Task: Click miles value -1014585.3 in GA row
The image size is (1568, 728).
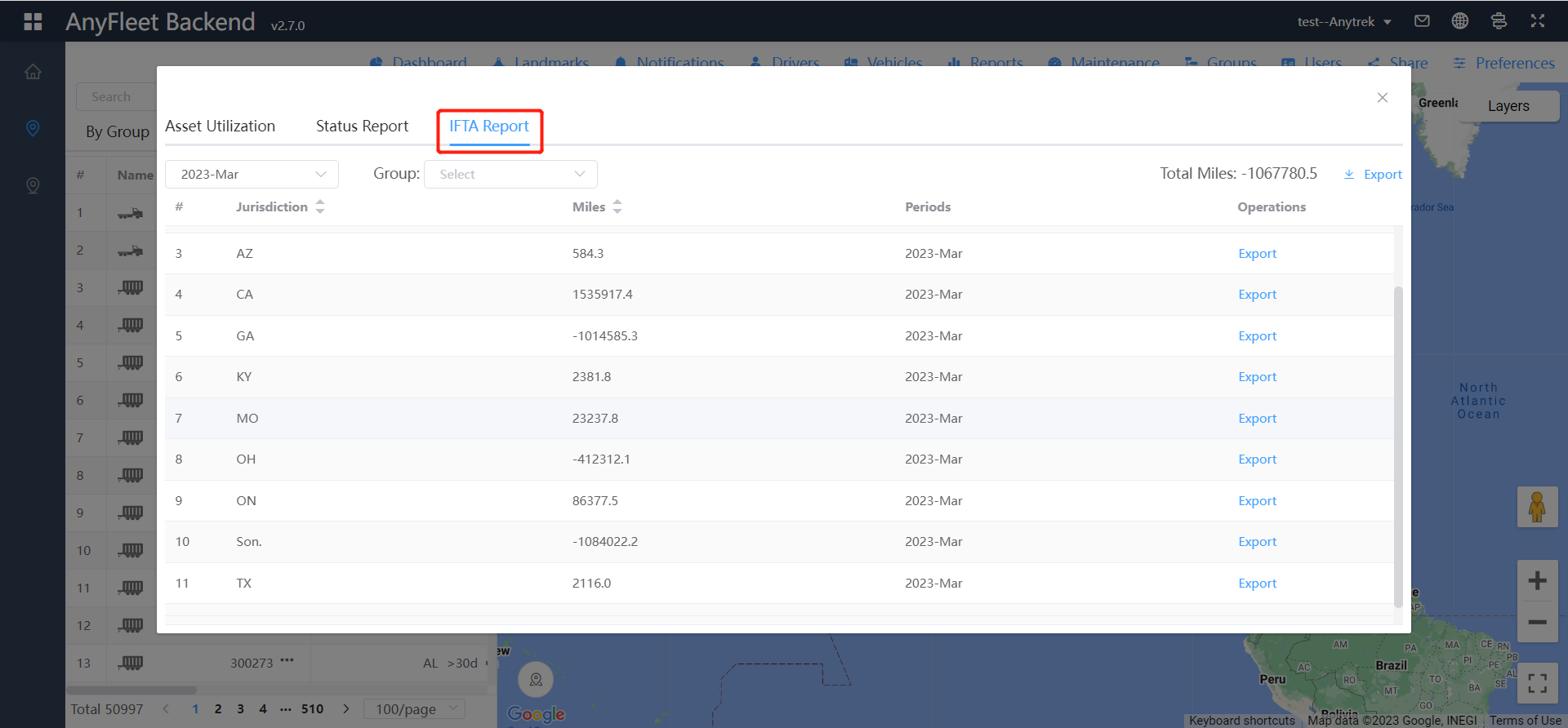Action: (x=605, y=336)
